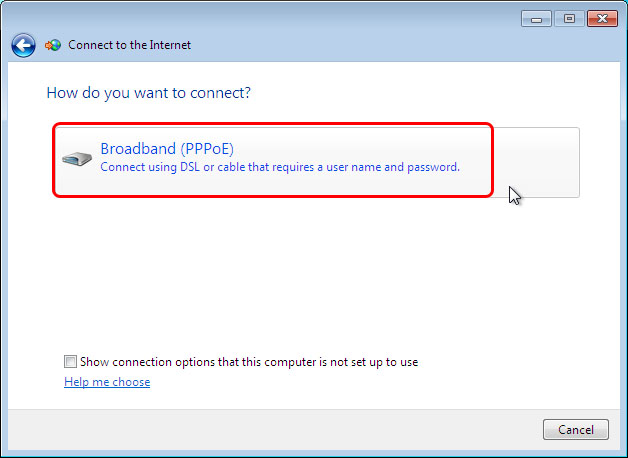Click the DSL or cable description text
The height and width of the screenshot is (458, 628).
click(x=280, y=167)
